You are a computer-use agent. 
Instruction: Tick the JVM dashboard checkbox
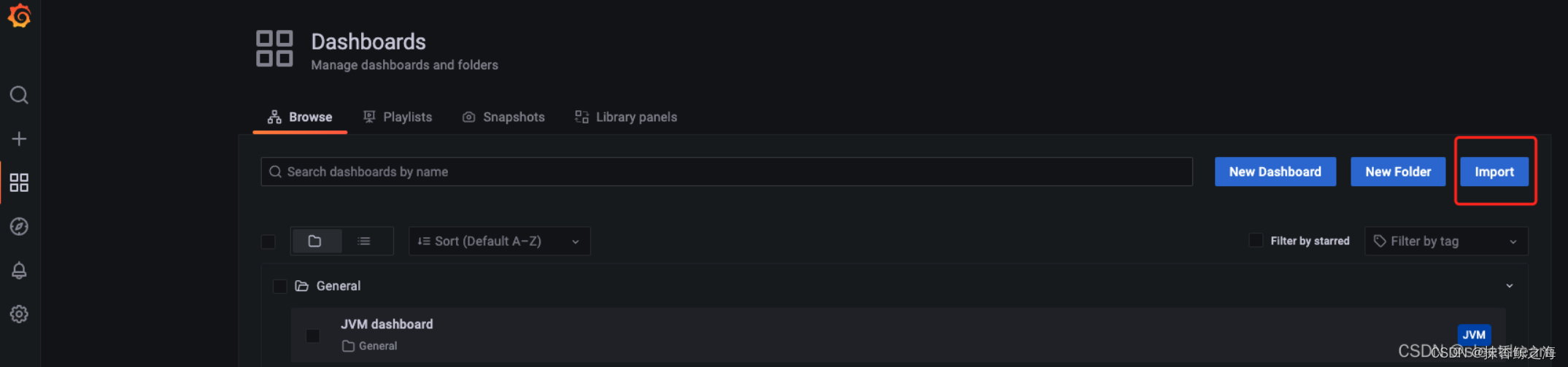[313, 336]
